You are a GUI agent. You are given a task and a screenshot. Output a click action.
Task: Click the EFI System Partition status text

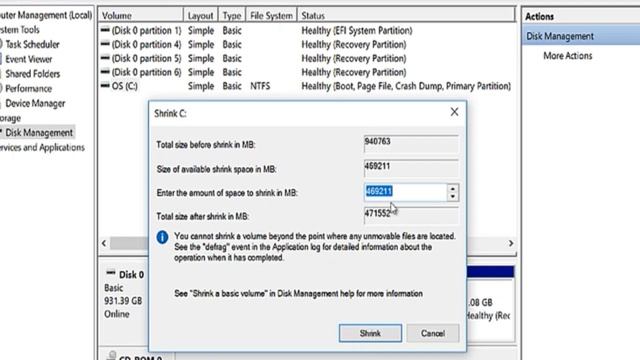[357, 31]
